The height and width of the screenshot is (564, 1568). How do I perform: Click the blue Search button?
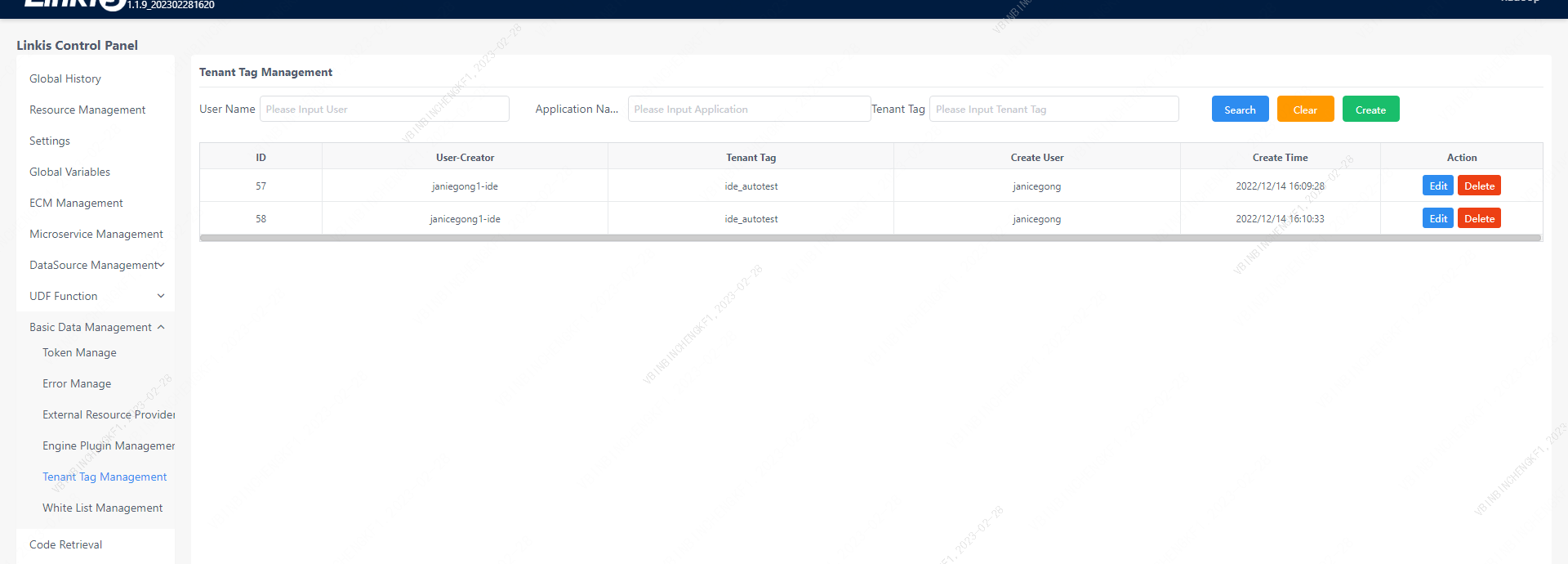tap(1240, 110)
